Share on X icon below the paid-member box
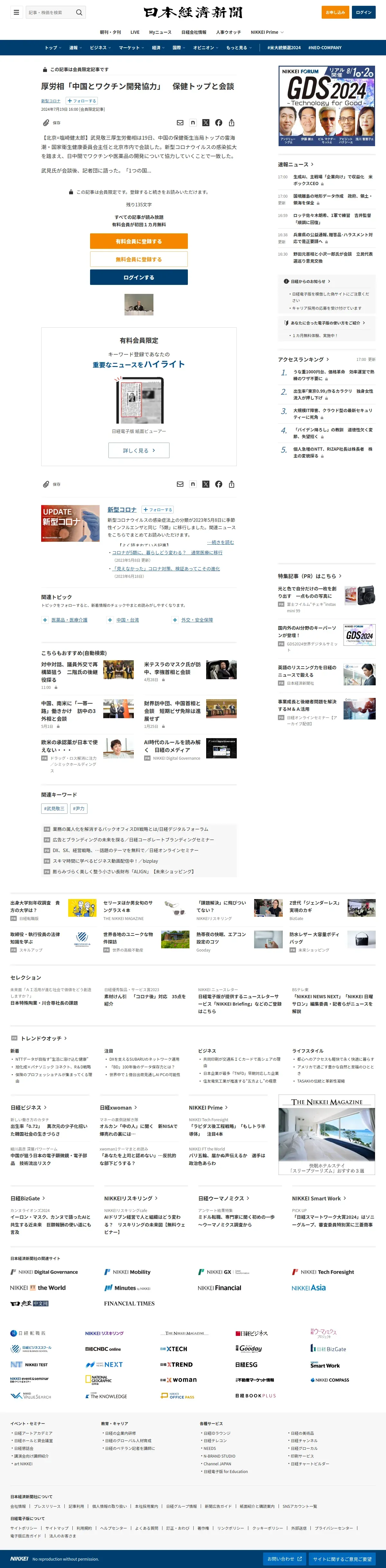The image size is (386, 1568). 206,484
